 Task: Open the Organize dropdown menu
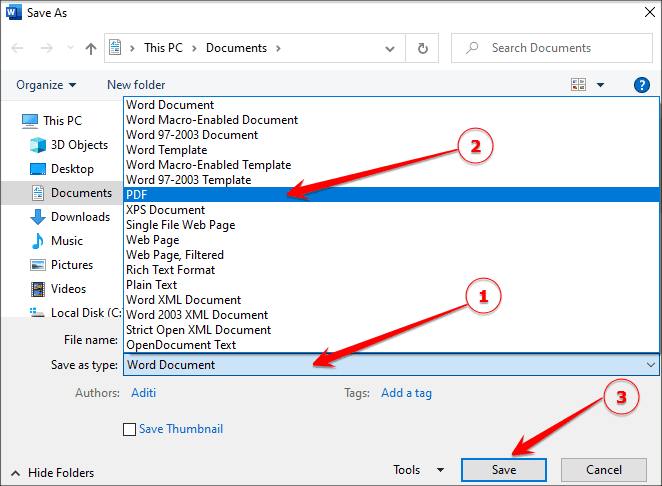pos(46,85)
